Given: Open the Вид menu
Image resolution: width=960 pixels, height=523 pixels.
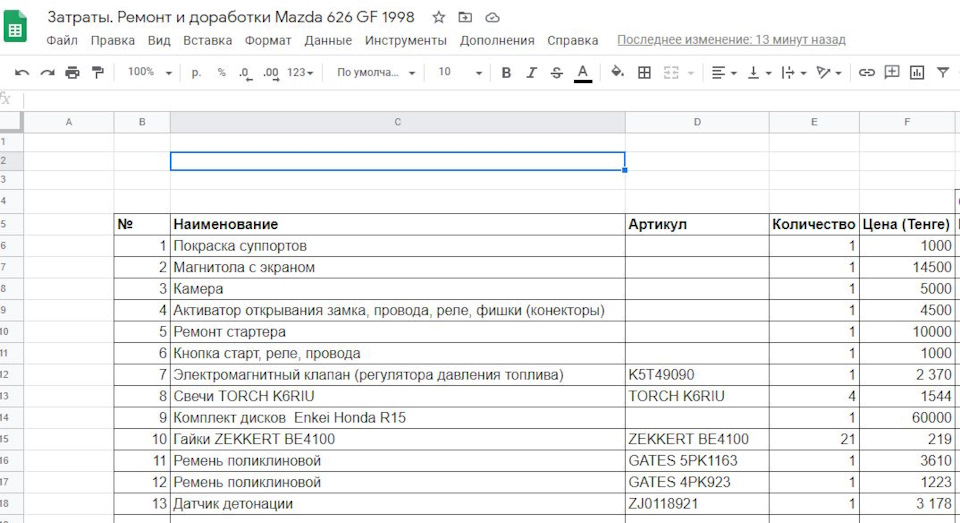Looking at the screenshot, I should [159, 40].
